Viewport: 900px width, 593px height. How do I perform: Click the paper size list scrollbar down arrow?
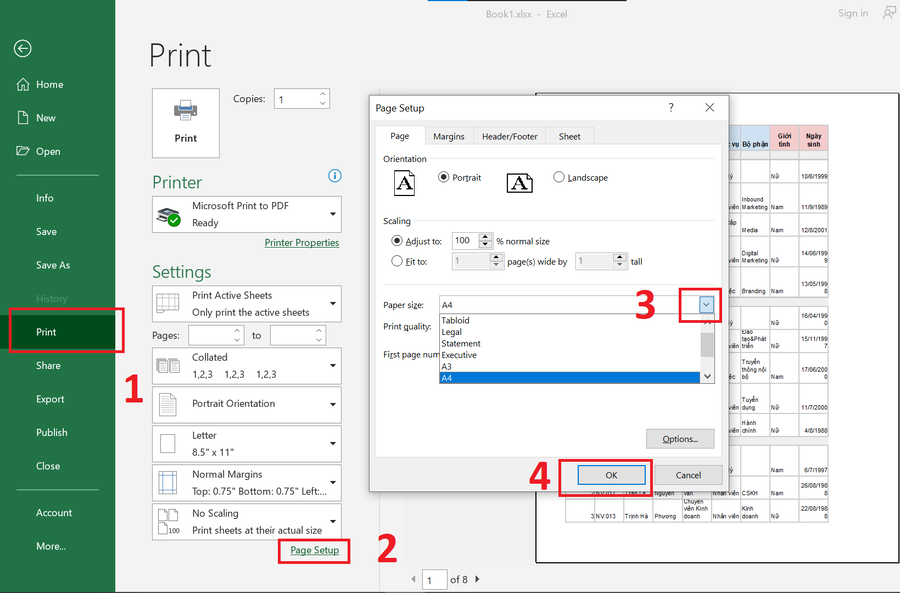click(x=707, y=377)
